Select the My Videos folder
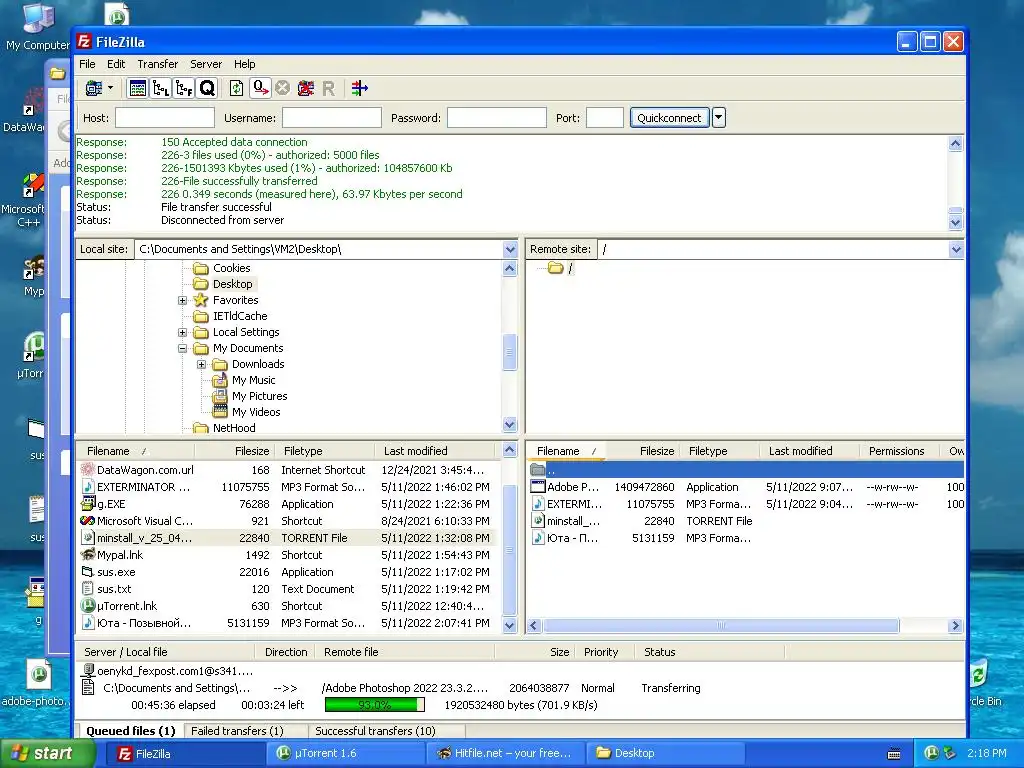This screenshot has width=1024, height=768. (256, 412)
